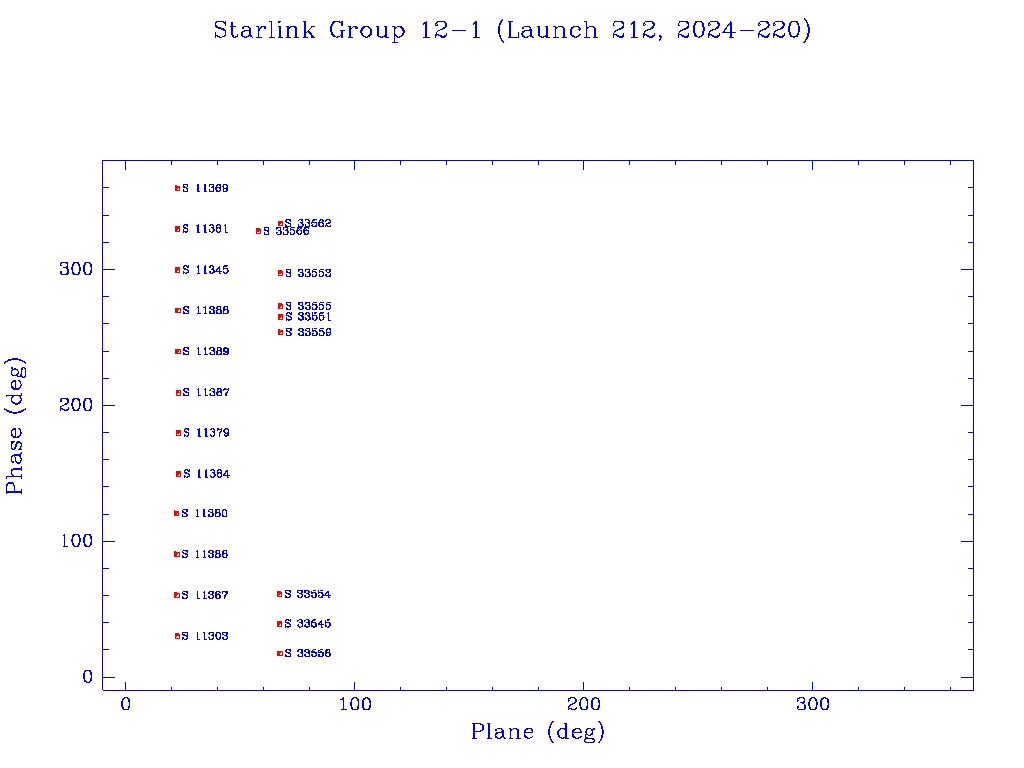Select satellite label S 11379

pyautogui.click(x=206, y=433)
